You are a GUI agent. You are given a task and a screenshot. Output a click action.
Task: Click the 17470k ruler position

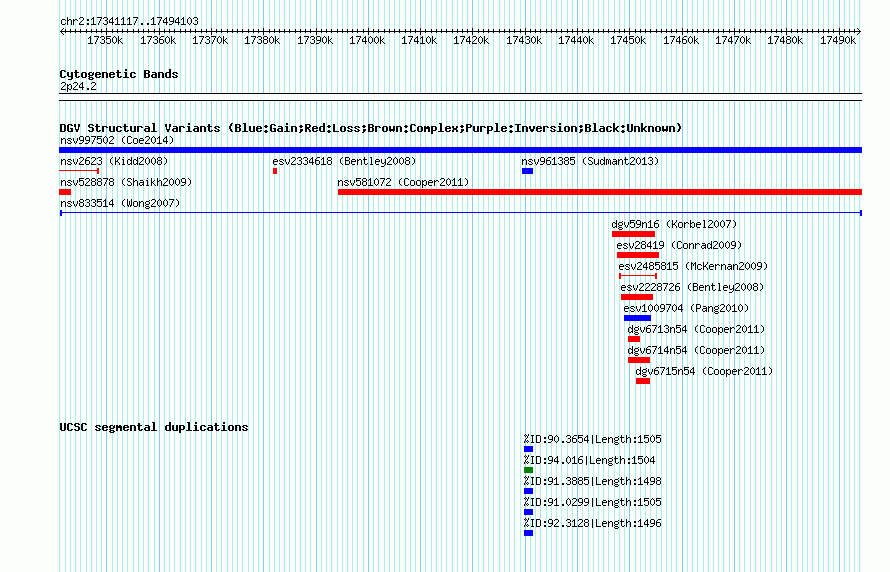733,41
